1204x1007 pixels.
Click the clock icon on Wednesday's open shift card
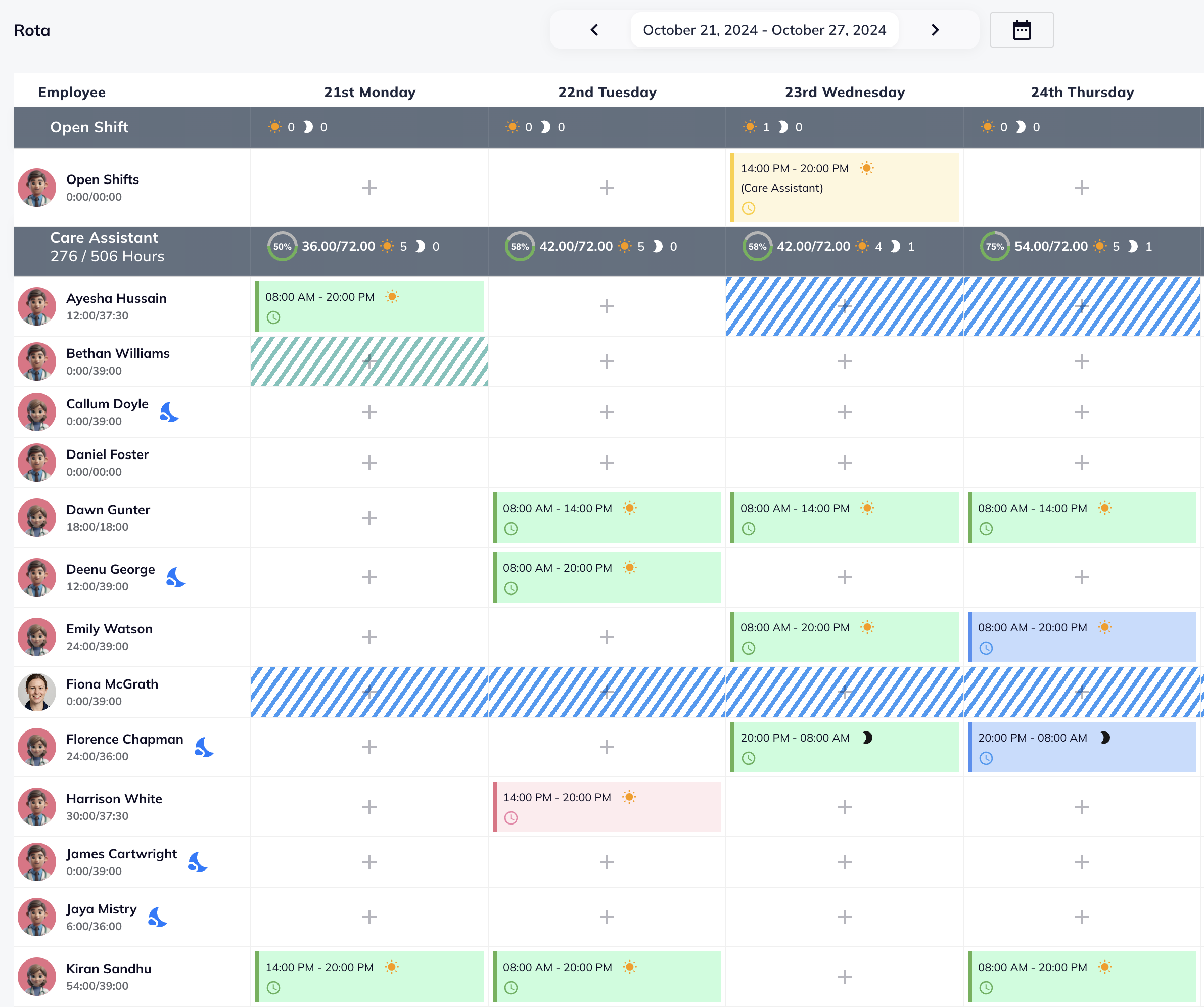(749, 209)
